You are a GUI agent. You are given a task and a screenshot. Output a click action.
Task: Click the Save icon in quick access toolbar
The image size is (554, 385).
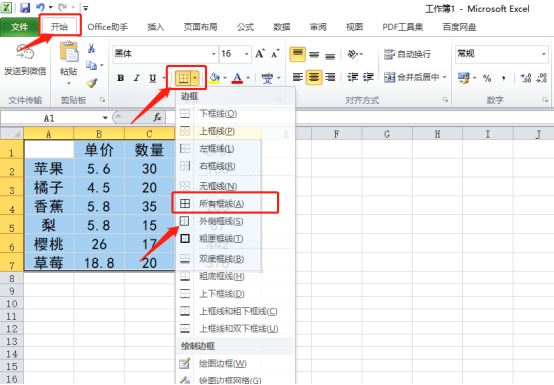25,7
